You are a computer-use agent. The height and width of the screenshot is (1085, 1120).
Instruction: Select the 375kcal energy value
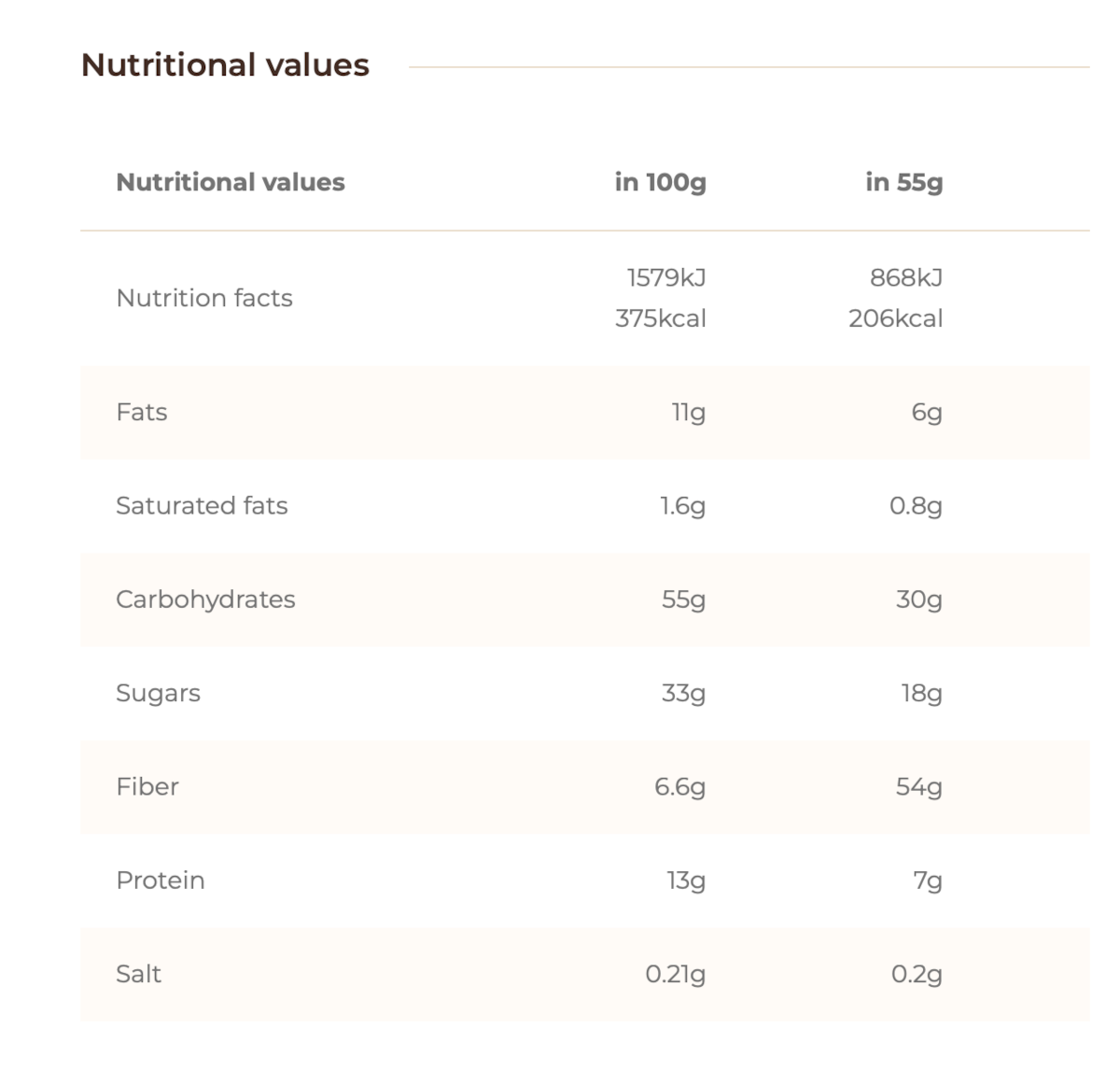660,318
